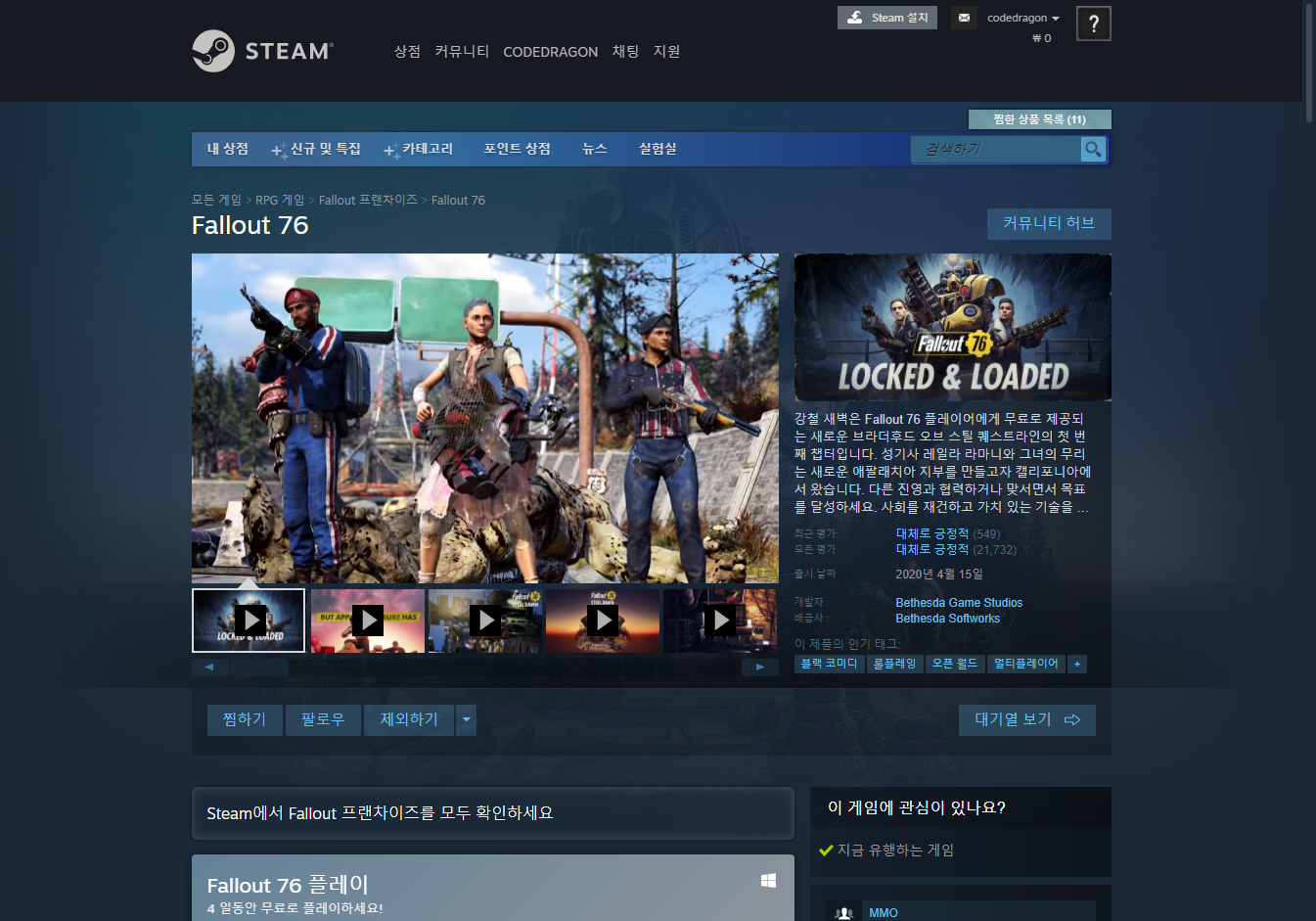Open the 상점 top menu
Image resolution: width=1316 pixels, height=921 pixels.
pos(407,51)
